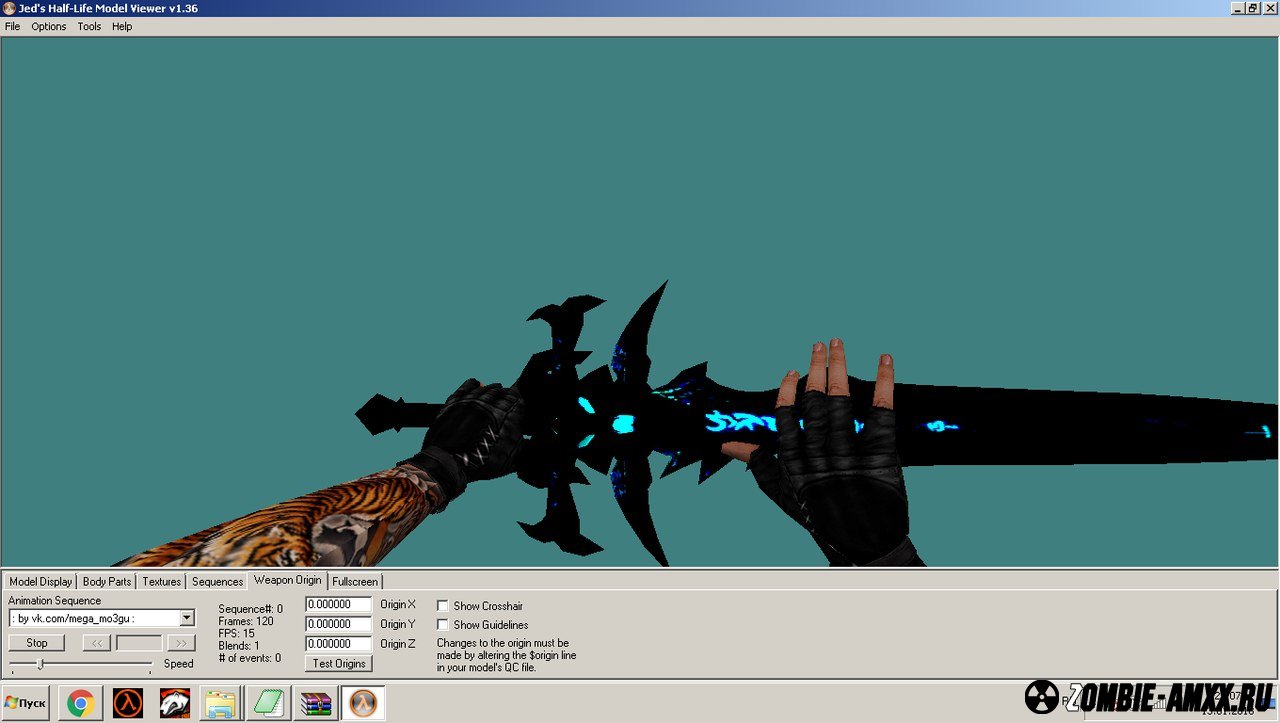The width and height of the screenshot is (1280, 723).
Task: Click the title bar app icon
Action: click(x=8, y=8)
